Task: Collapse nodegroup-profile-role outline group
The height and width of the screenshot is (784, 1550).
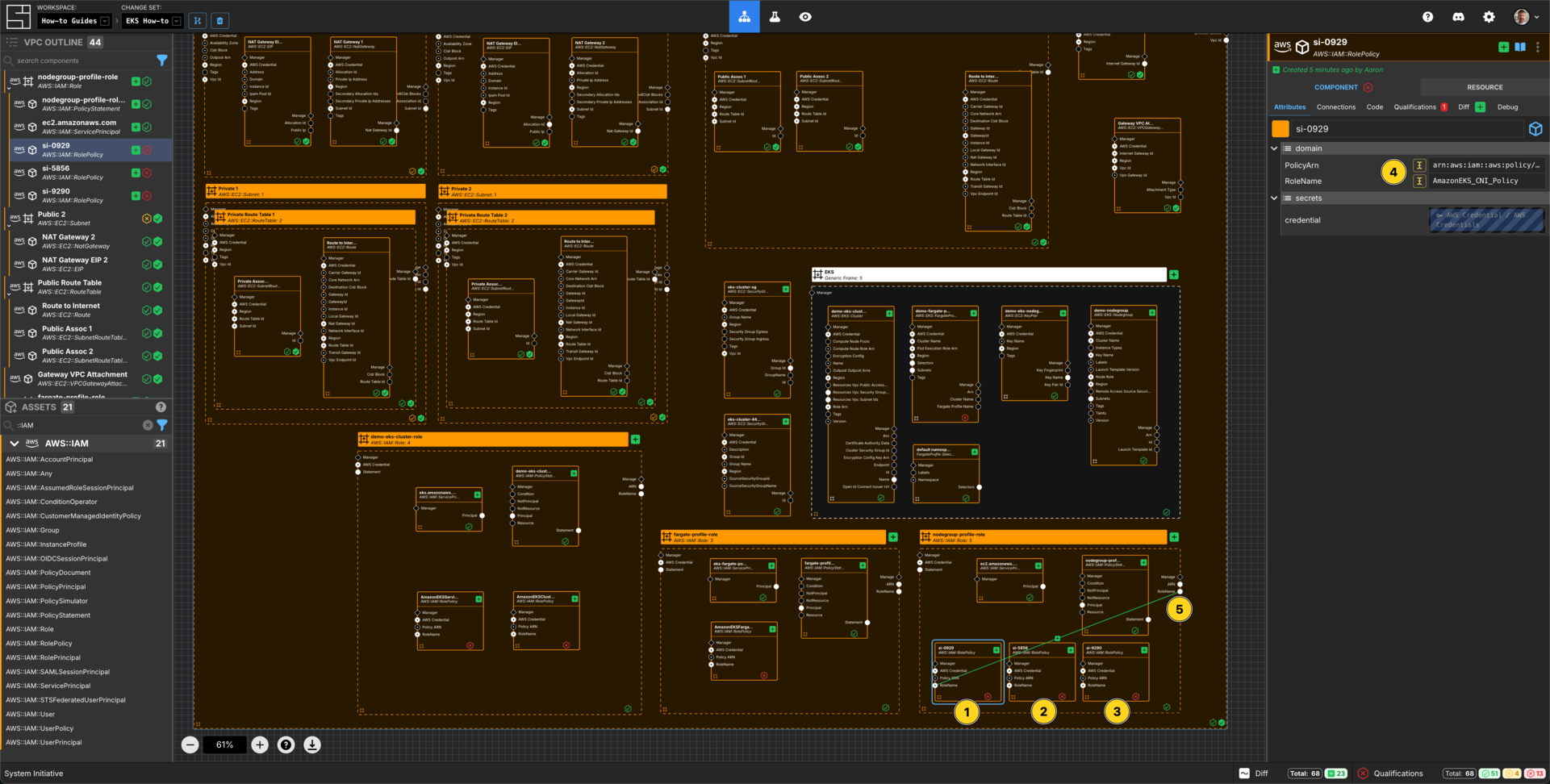Action: pyautogui.click(x=9, y=86)
